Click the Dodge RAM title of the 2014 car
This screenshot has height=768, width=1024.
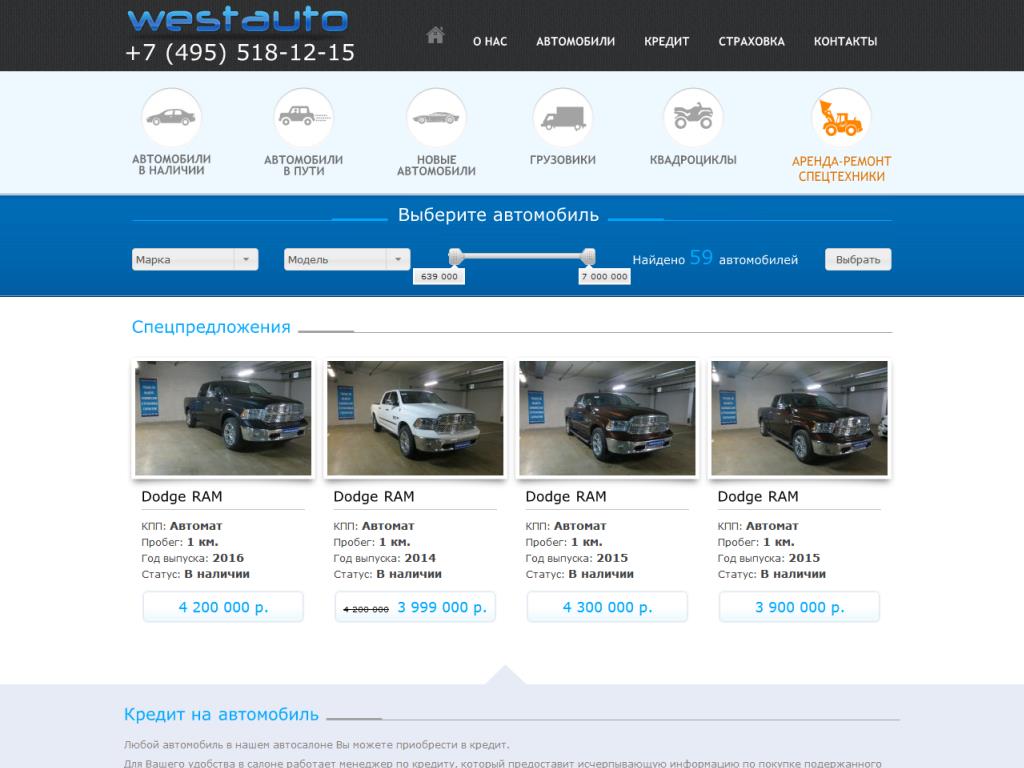click(374, 496)
